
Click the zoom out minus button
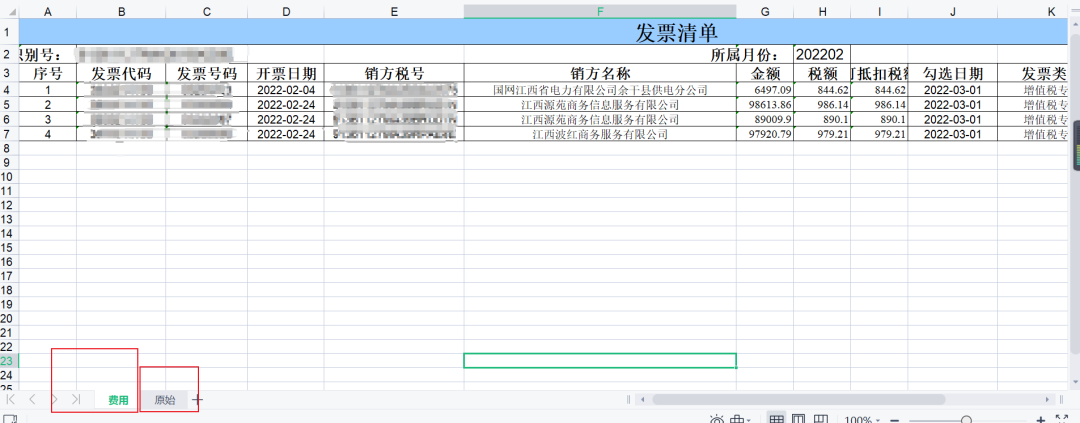[x=894, y=420]
